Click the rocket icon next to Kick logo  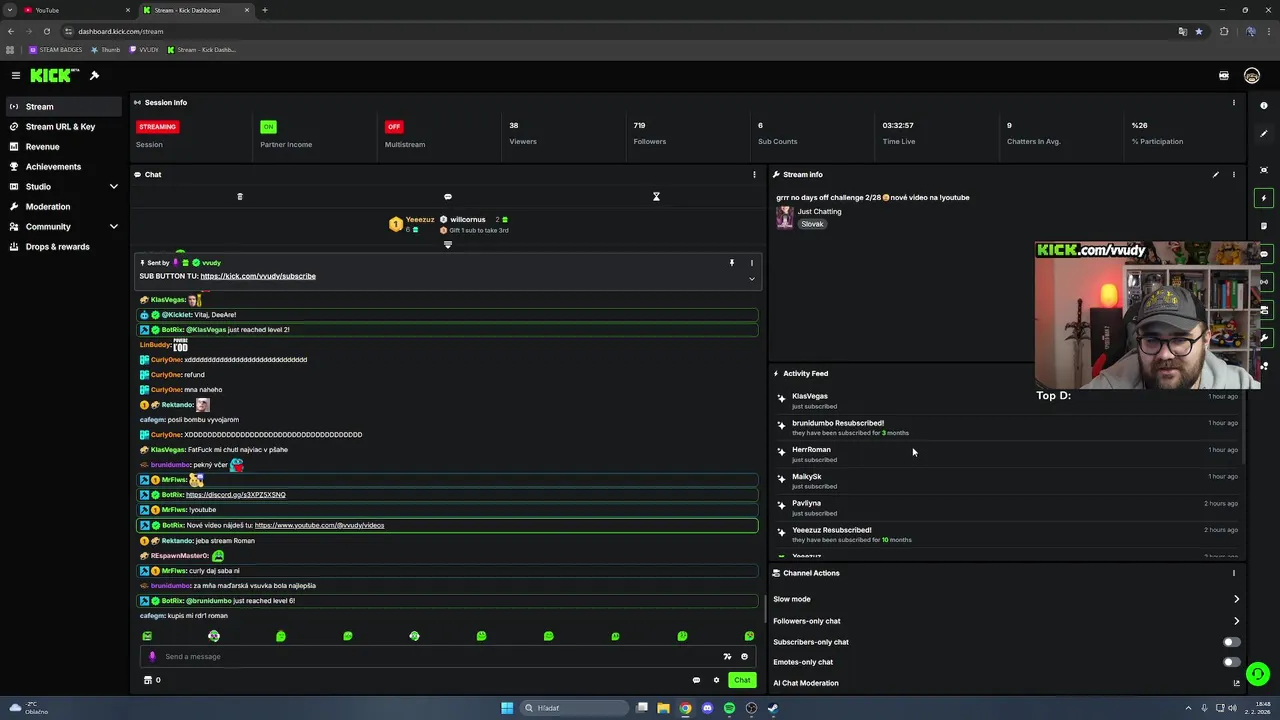pos(94,75)
